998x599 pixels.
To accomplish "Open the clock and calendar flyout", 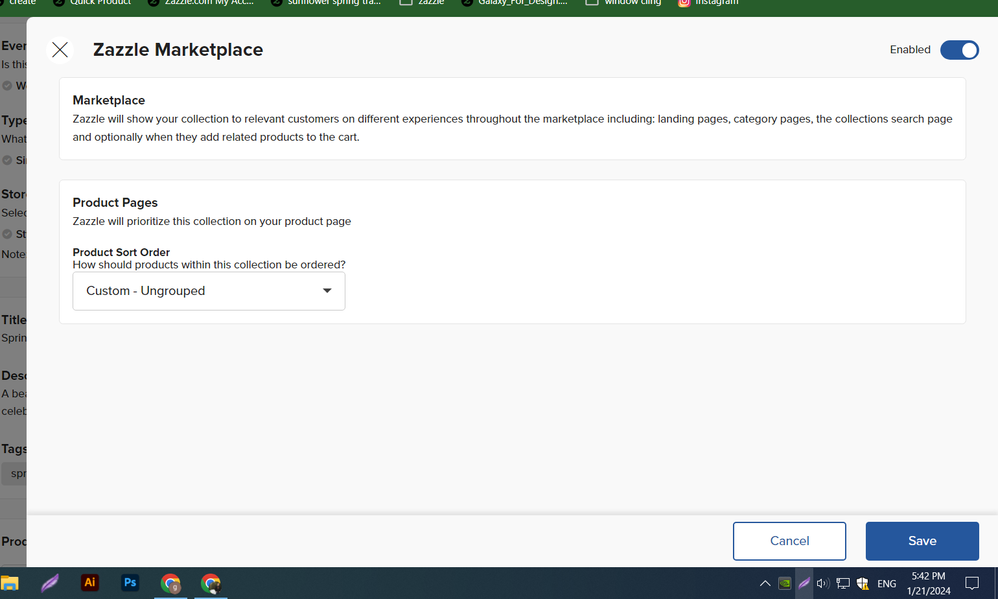I will [x=929, y=583].
